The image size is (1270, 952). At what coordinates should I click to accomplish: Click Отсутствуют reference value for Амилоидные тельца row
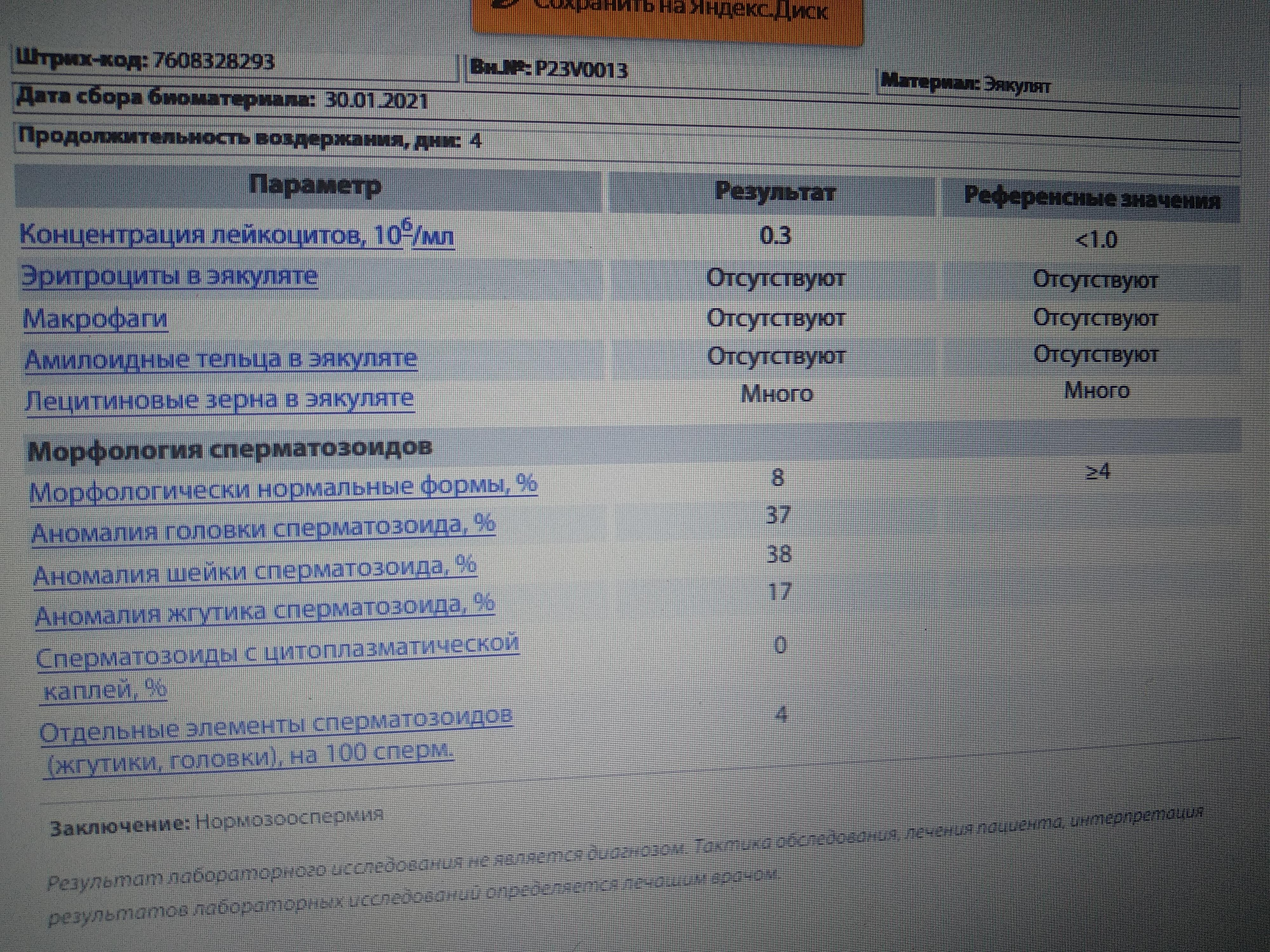(1095, 354)
